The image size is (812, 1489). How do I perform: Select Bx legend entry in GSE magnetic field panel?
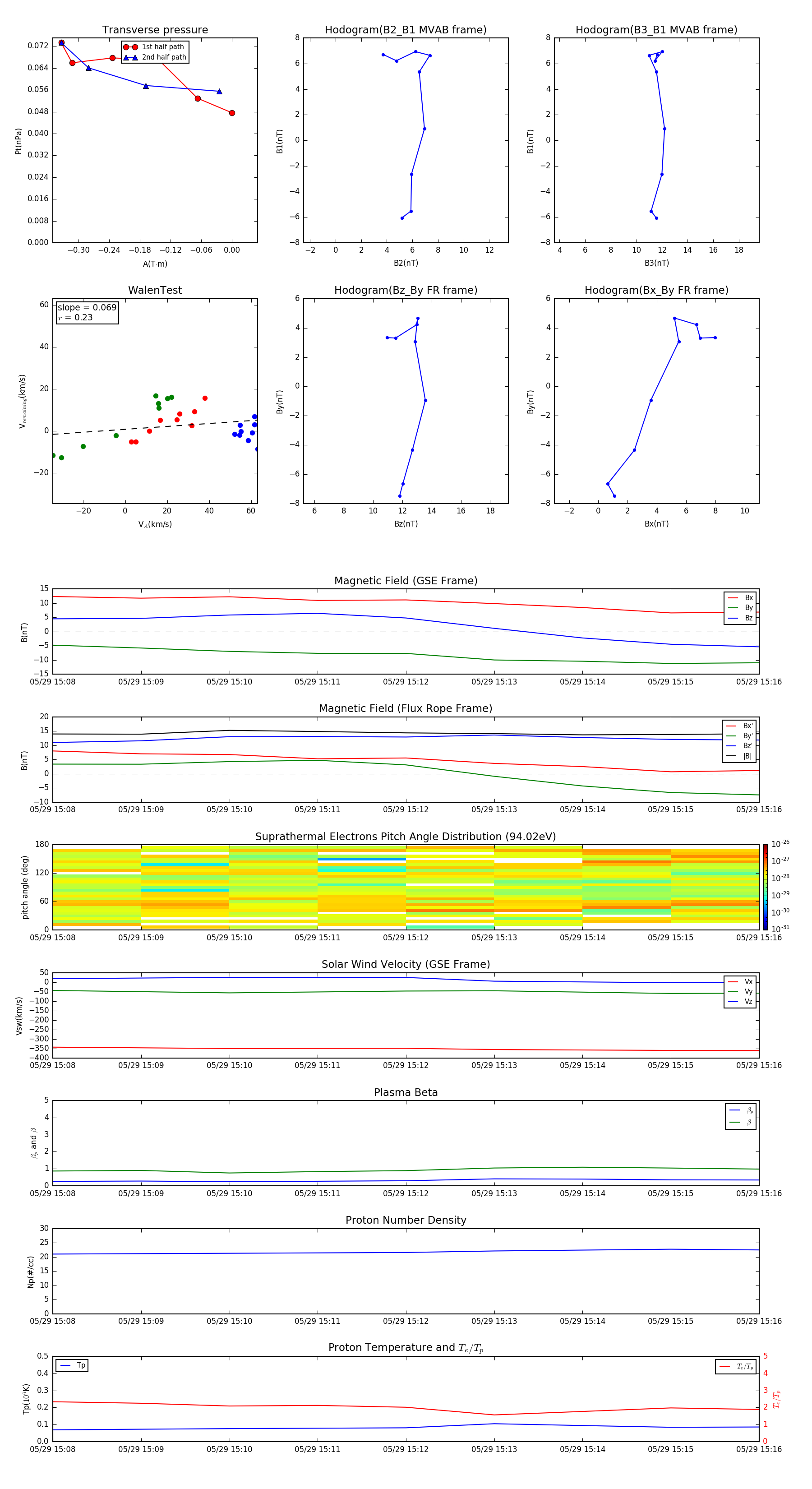(740, 598)
